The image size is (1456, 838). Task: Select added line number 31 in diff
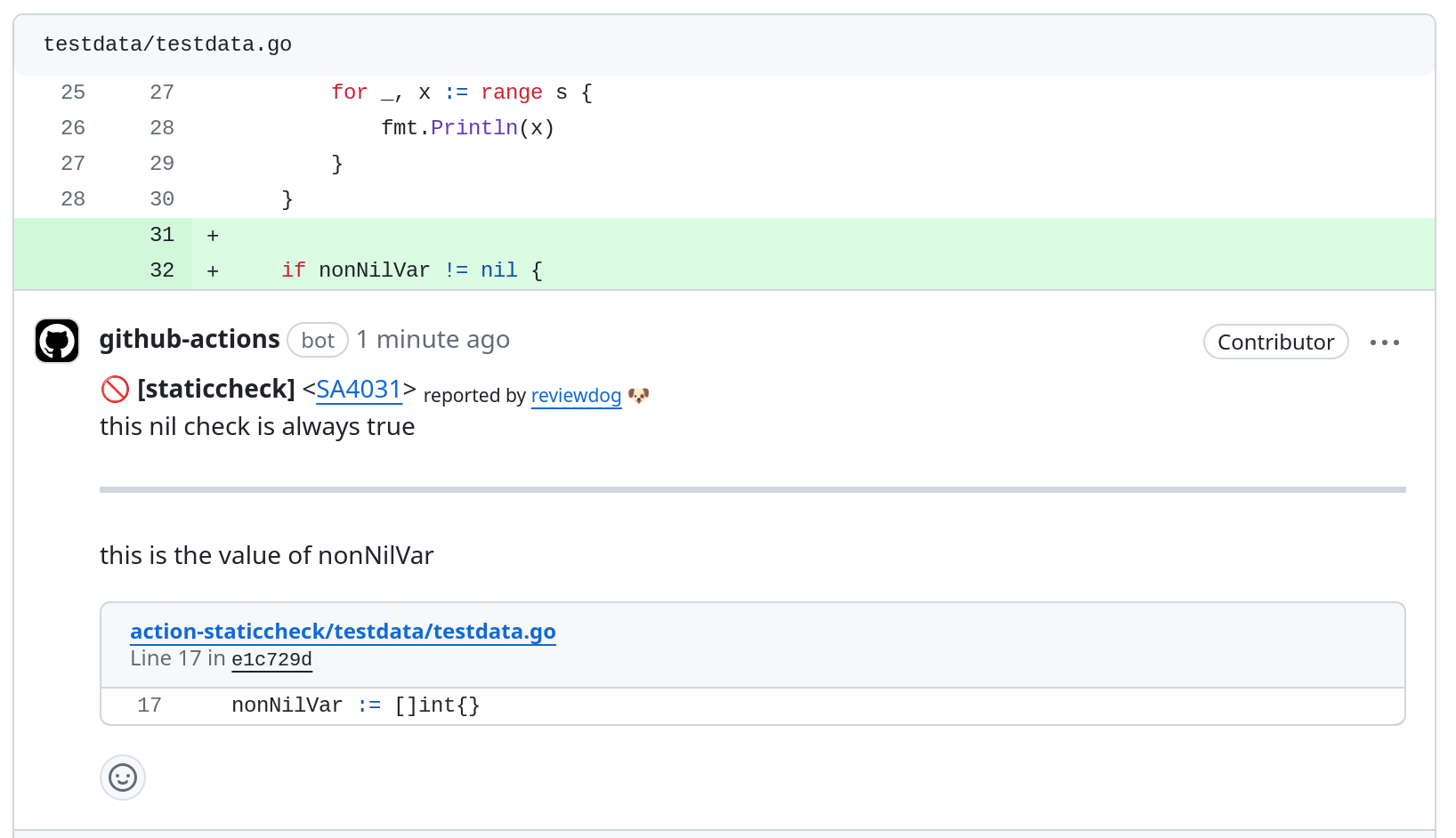pyautogui.click(x=162, y=235)
